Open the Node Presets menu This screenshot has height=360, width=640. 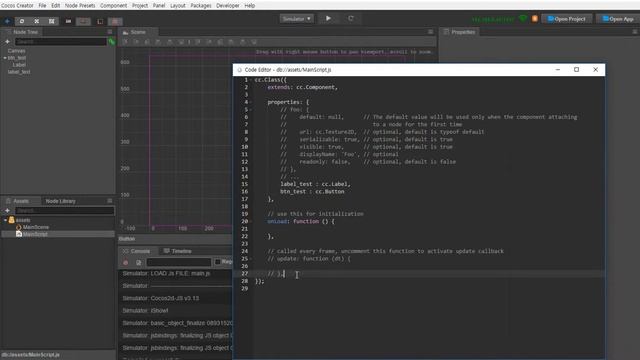[x=80, y=6]
